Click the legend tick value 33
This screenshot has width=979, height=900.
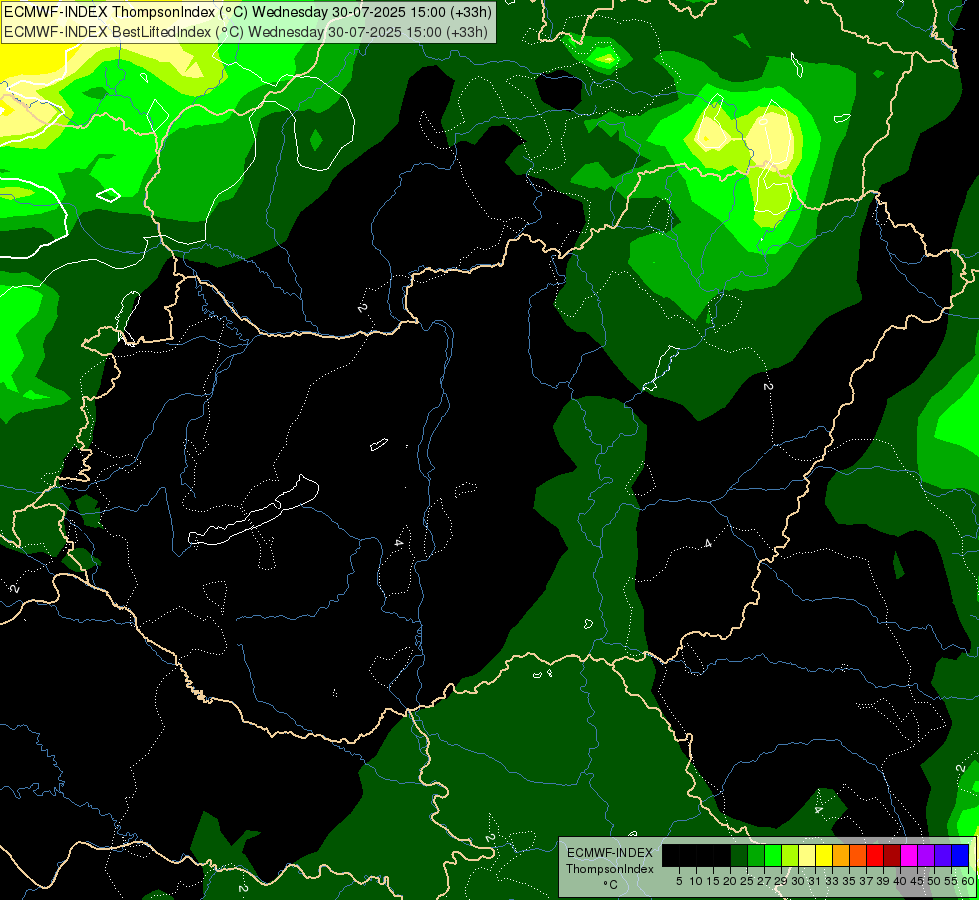click(x=832, y=881)
